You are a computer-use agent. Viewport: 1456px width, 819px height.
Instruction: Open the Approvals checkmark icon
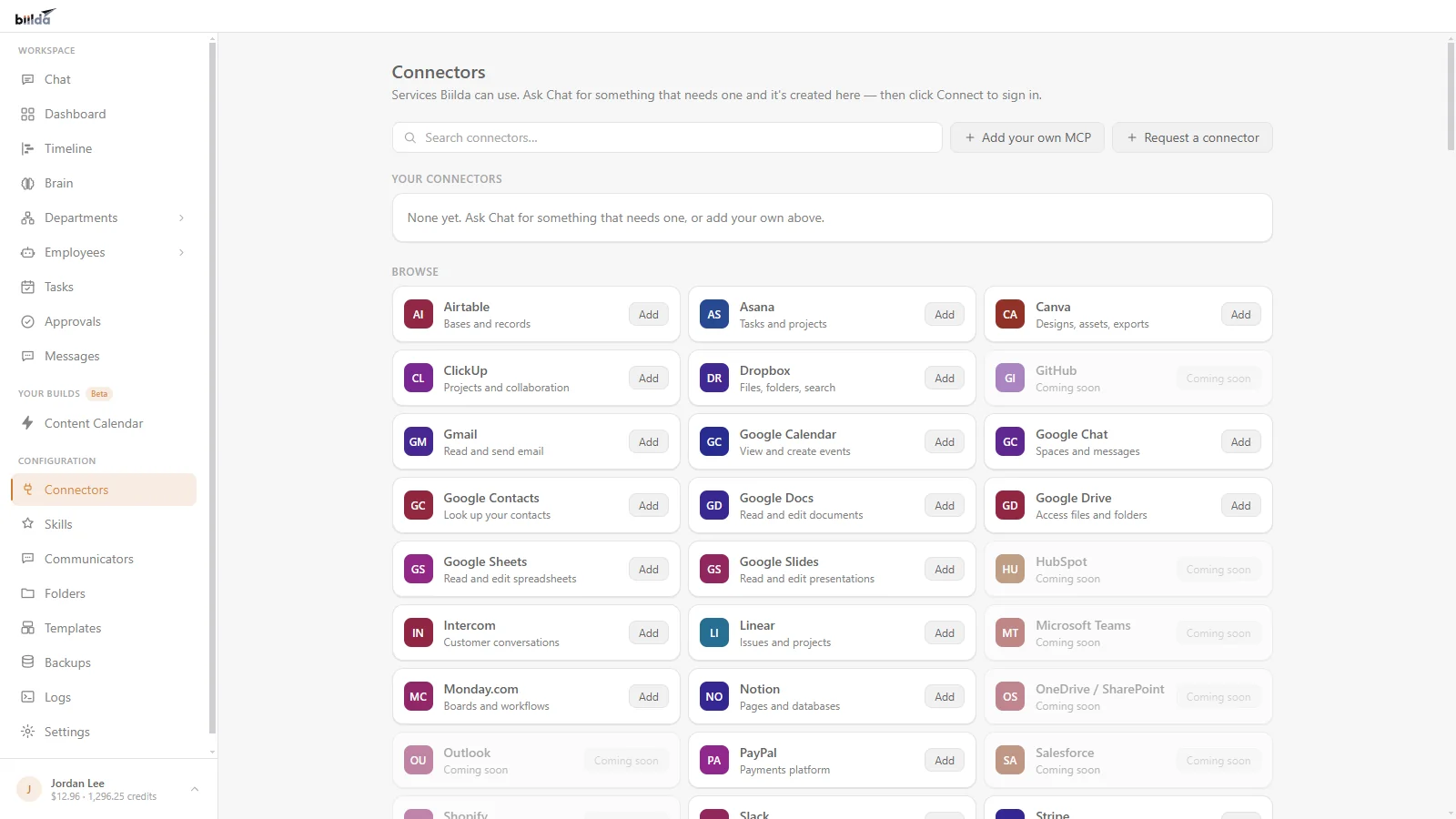coord(27,321)
